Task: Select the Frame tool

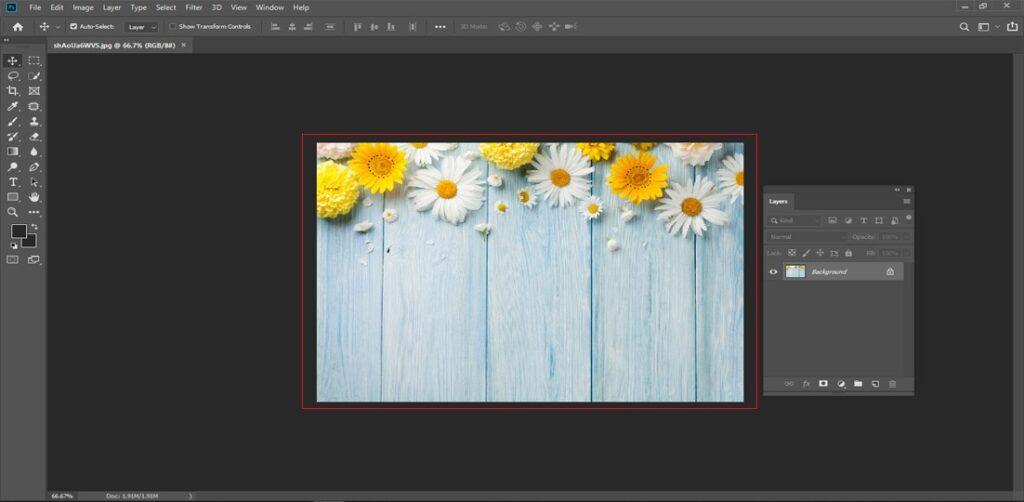Action: (34, 91)
